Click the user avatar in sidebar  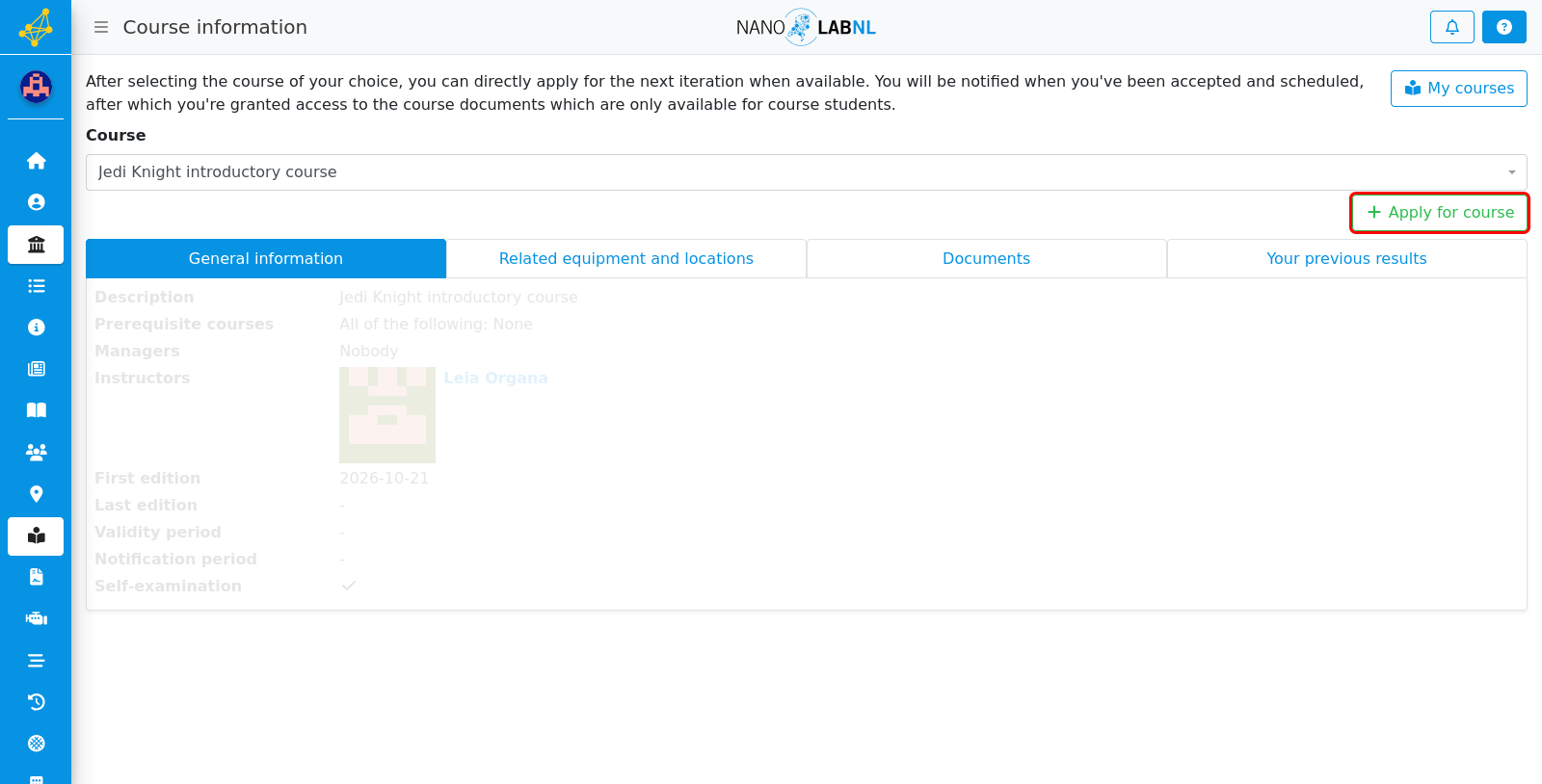[36, 88]
